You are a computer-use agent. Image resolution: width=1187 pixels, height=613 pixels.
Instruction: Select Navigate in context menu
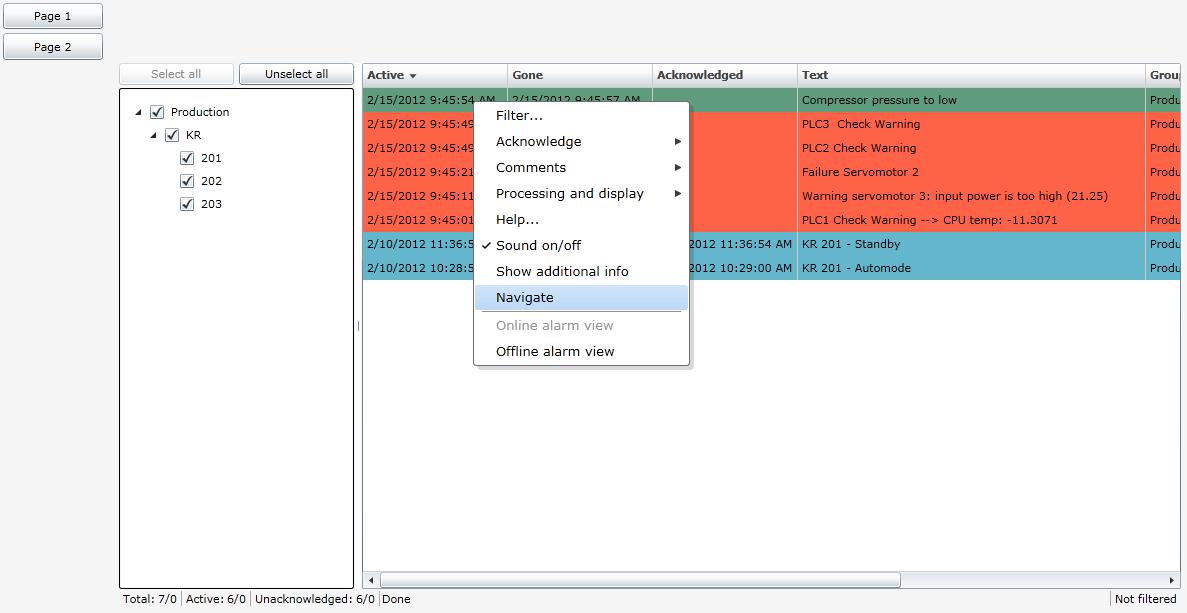pyautogui.click(x=525, y=298)
